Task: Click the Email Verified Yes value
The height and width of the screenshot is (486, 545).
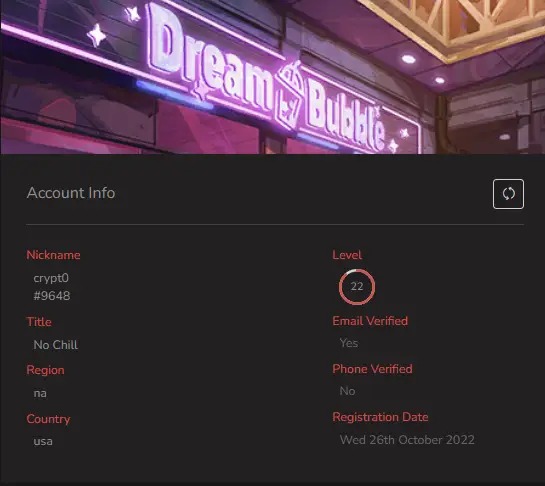Action: point(349,343)
